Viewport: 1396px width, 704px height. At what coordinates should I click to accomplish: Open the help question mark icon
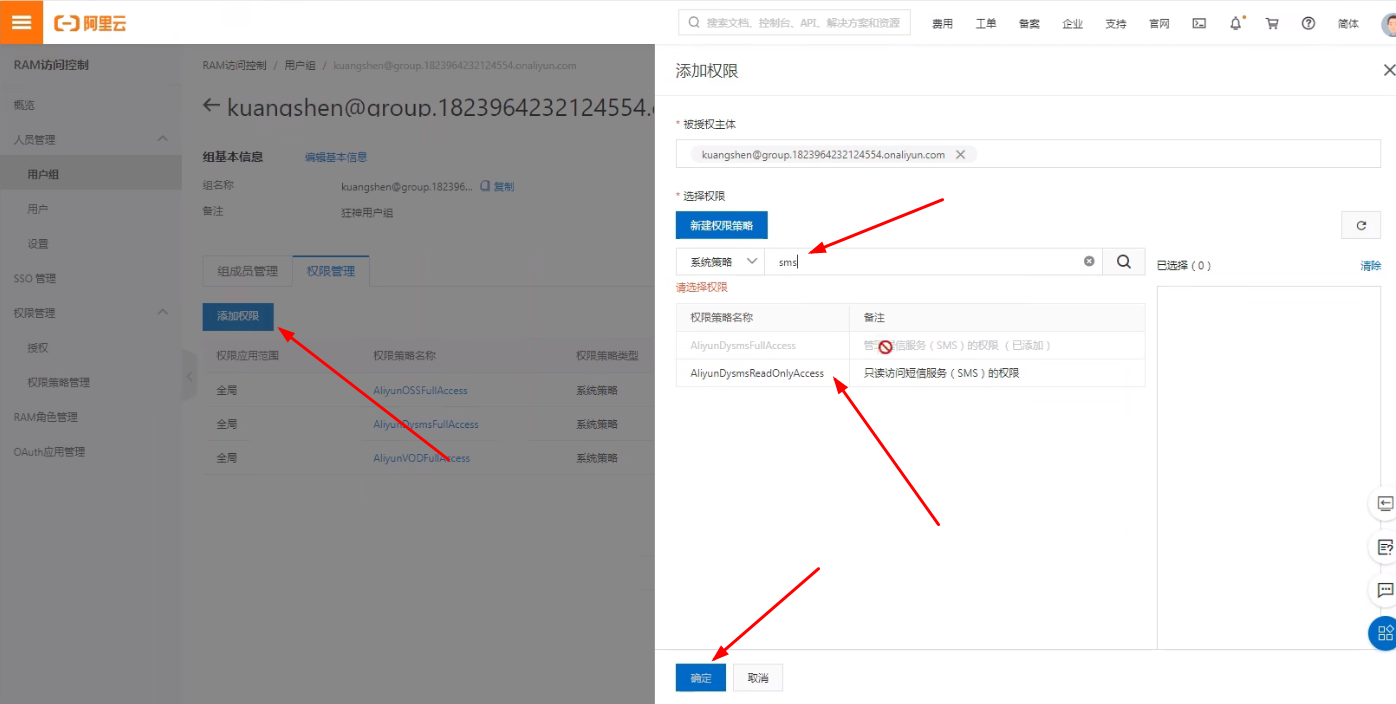point(1308,23)
